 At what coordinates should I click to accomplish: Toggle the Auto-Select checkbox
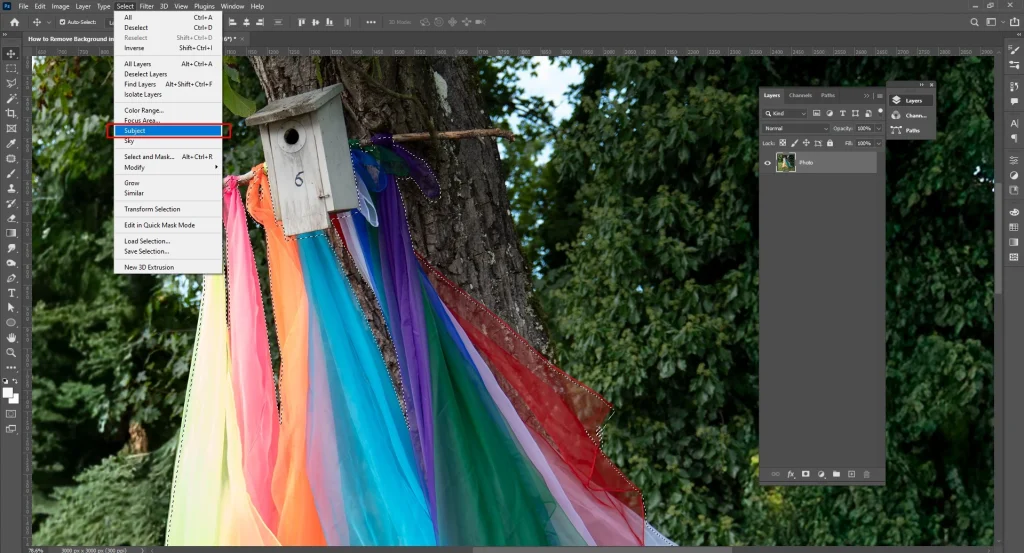62,21
